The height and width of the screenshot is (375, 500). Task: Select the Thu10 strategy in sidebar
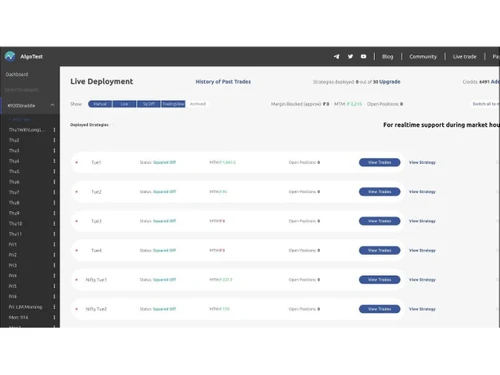(15, 224)
